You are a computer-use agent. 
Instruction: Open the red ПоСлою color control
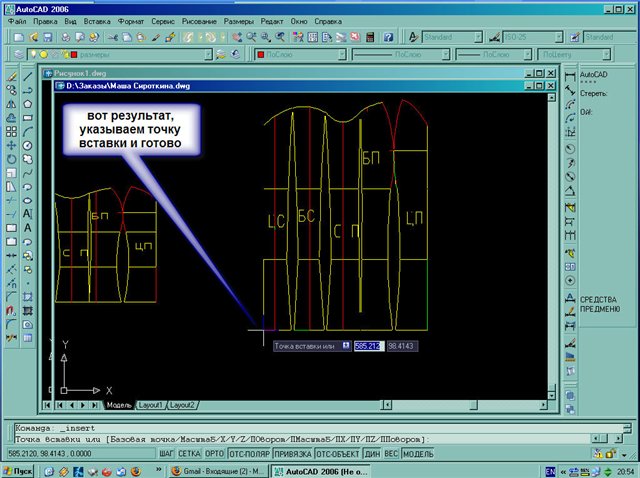300,55
